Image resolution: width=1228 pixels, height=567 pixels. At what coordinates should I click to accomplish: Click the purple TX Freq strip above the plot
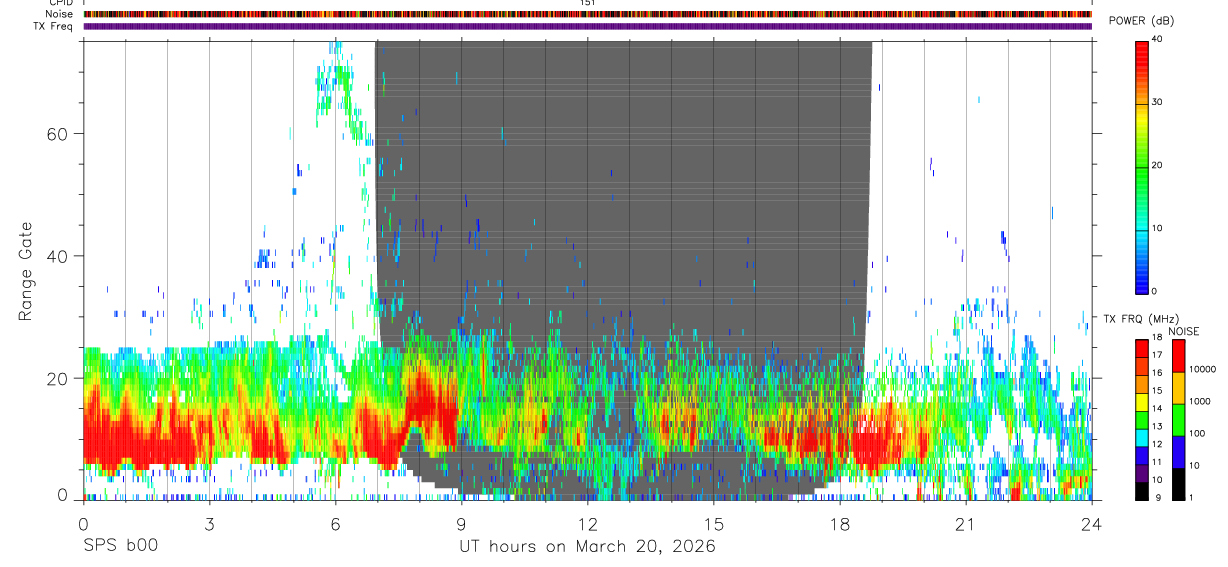587,26
